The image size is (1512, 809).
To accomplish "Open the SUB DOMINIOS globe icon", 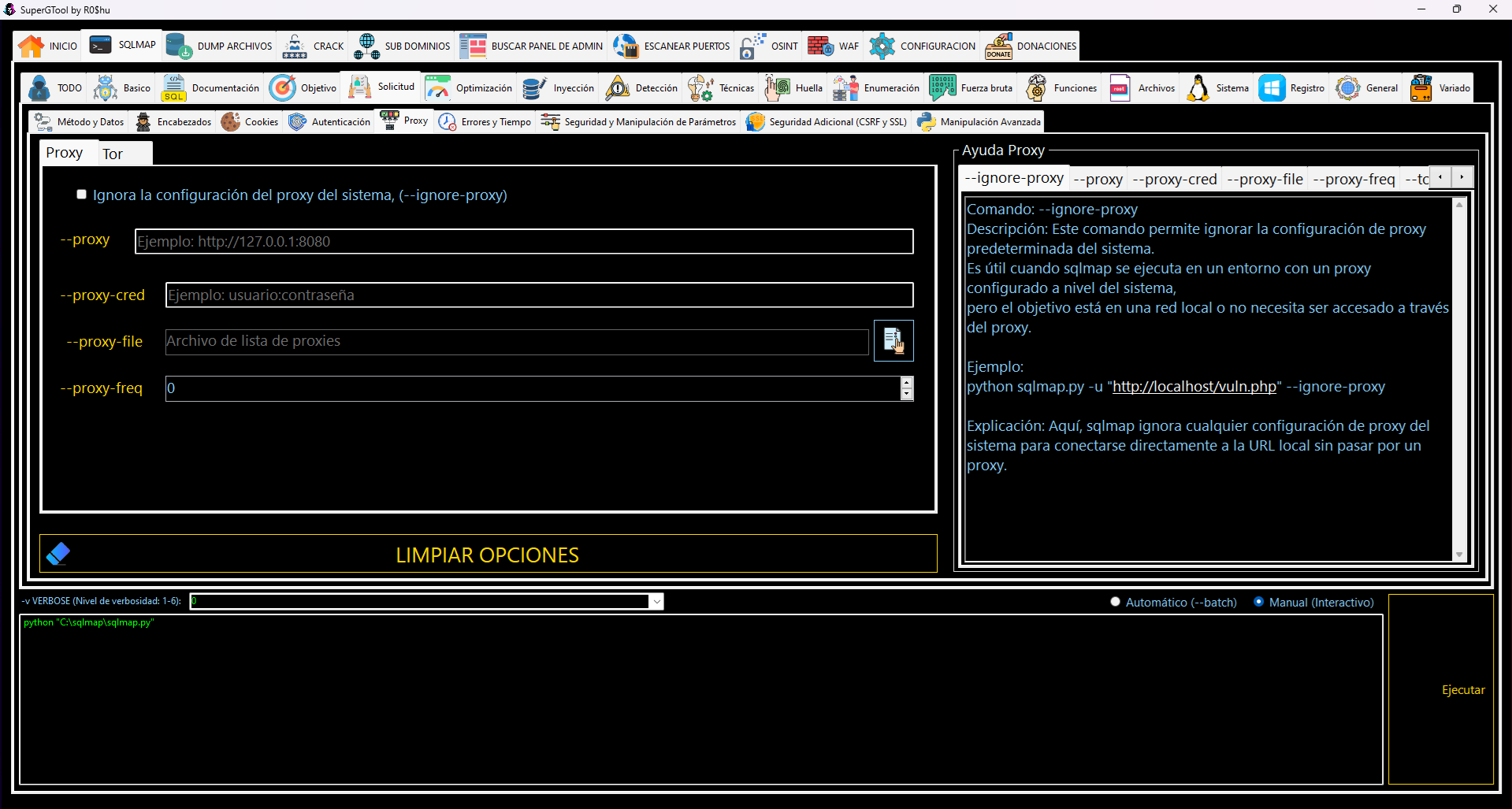I will click(366, 46).
